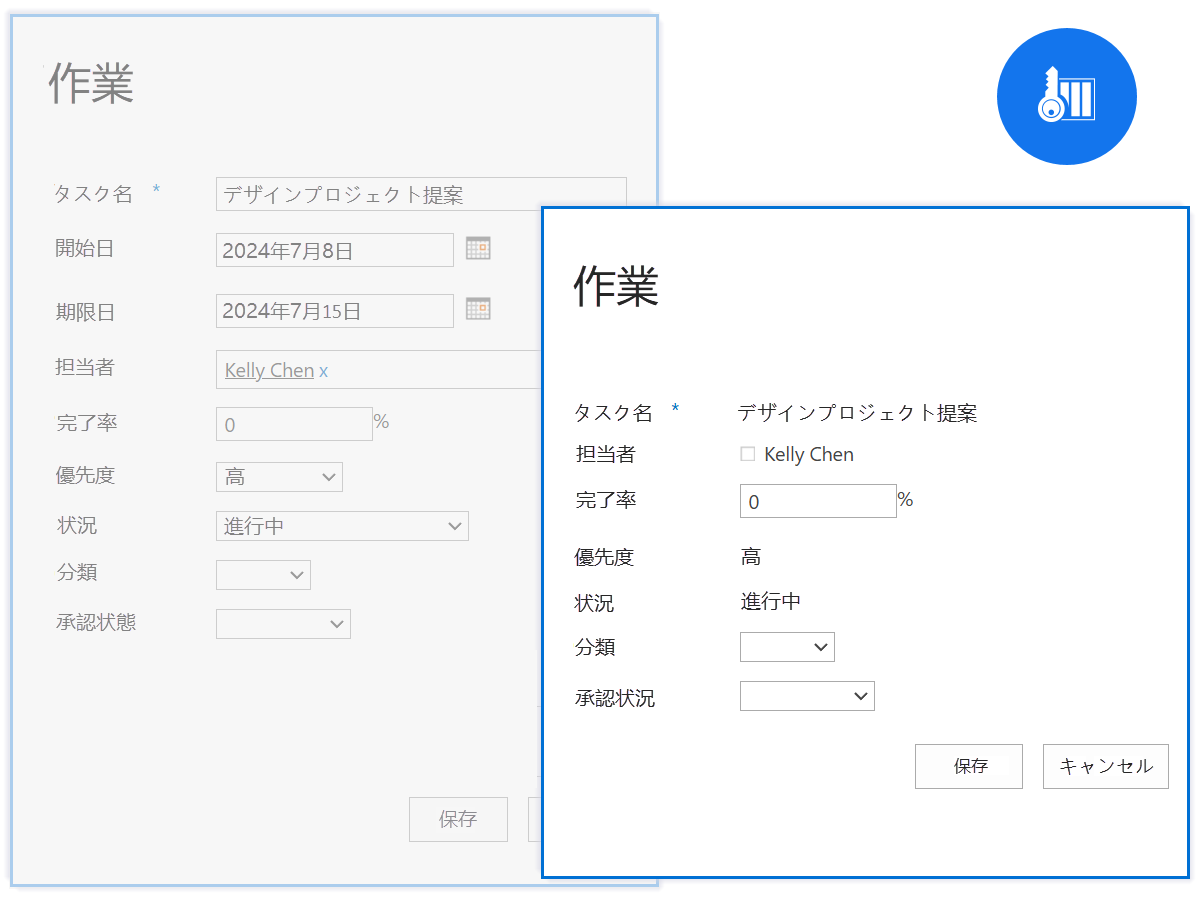Remove Kelly Chen using the x mark
This screenshot has height=900, width=1200.
pos(323,371)
